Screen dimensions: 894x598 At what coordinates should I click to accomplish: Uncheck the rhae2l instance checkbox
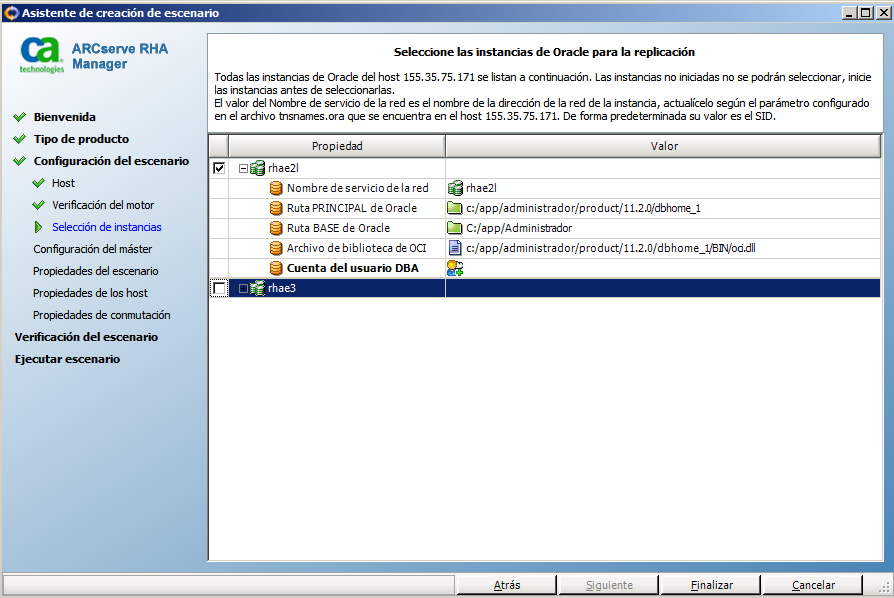[219, 168]
